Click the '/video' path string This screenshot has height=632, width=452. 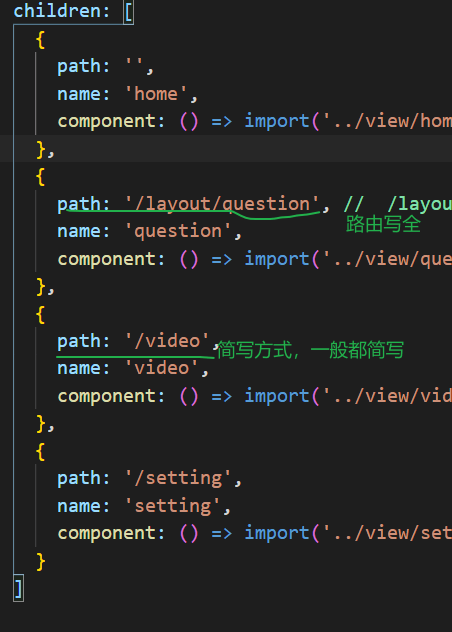click(167, 341)
